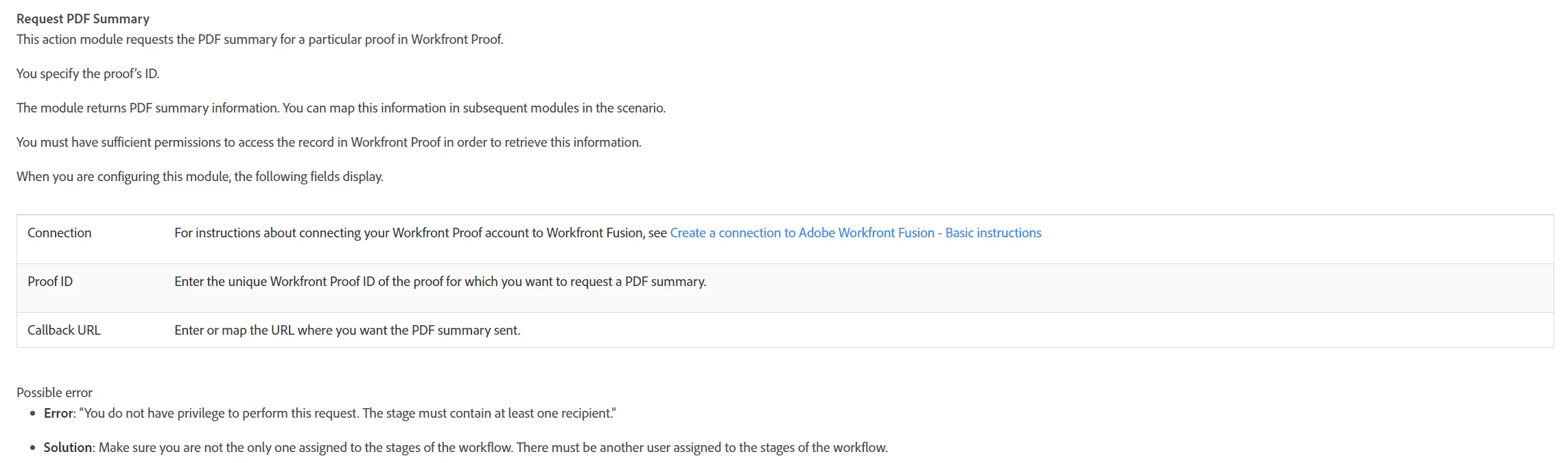Click the 'For instructions about connecting' text in Connection row
The height and width of the screenshot is (463, 1568).
click(x=421, y=233)
